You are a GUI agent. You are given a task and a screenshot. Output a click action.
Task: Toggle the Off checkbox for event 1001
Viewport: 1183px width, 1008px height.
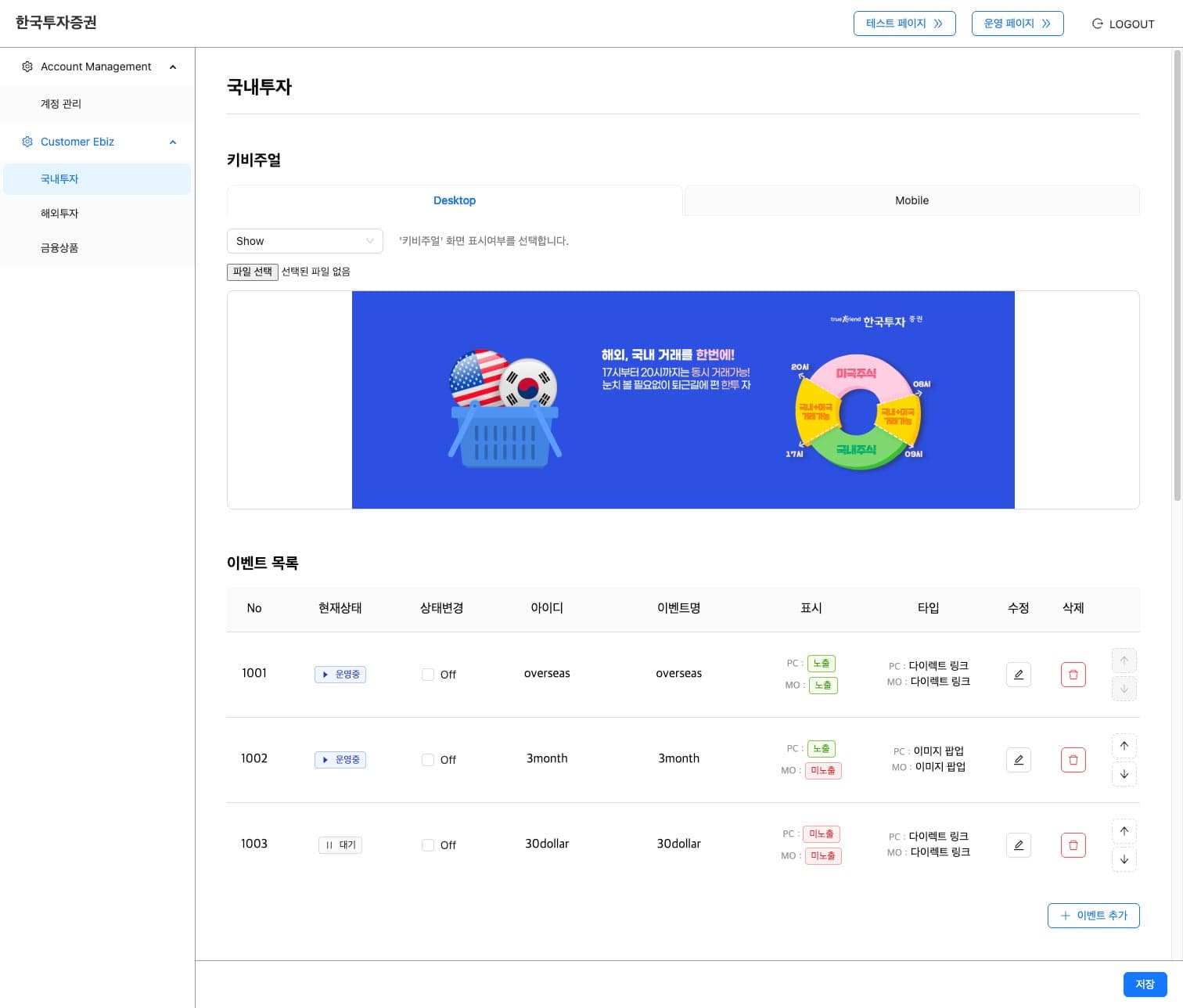point(428,675)
